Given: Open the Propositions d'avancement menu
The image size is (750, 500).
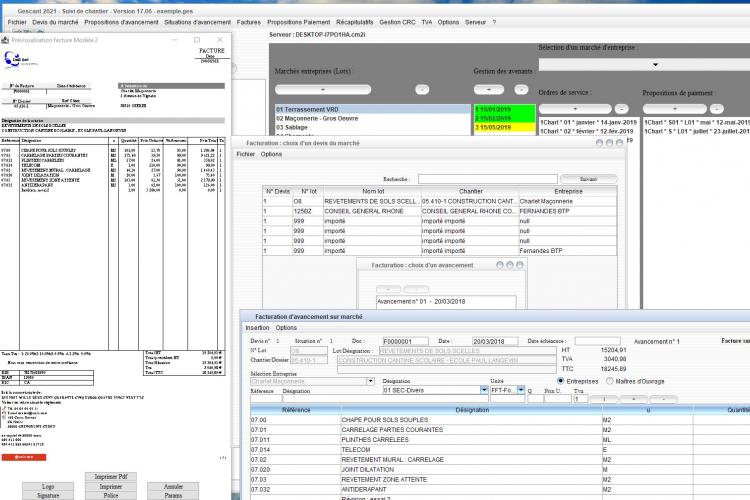Looking at the screenshot, I should tap(121, 22).
